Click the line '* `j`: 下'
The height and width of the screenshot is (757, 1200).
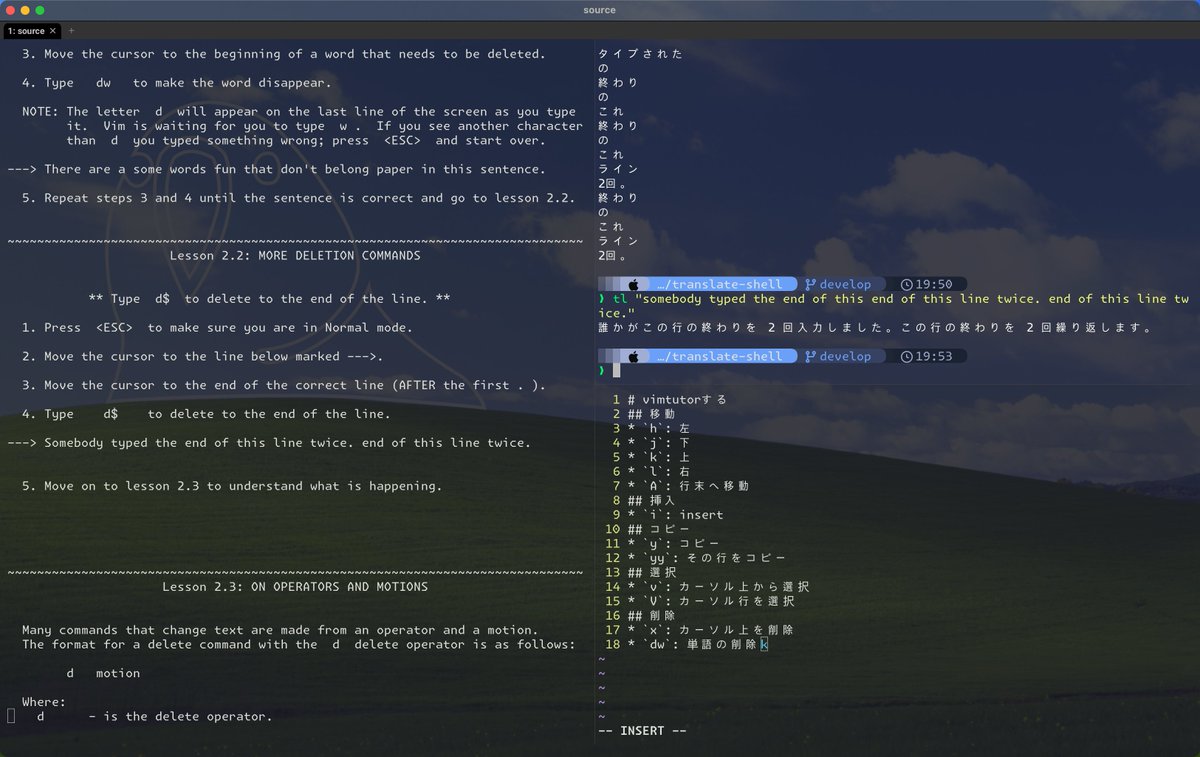tap(659, 443)
